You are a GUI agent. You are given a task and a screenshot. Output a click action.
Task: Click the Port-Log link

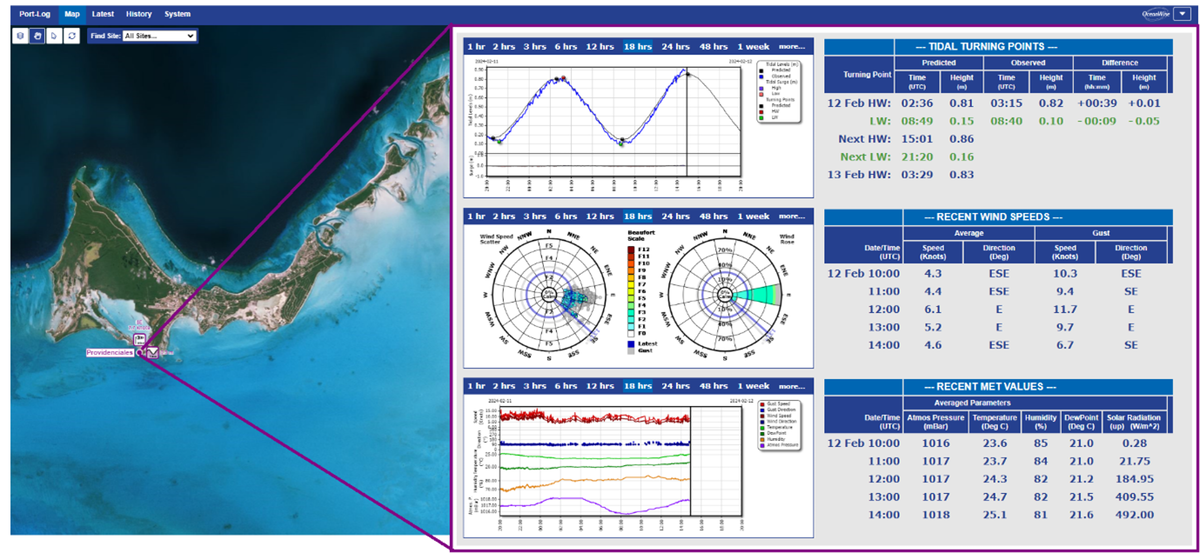click(36, 15)
